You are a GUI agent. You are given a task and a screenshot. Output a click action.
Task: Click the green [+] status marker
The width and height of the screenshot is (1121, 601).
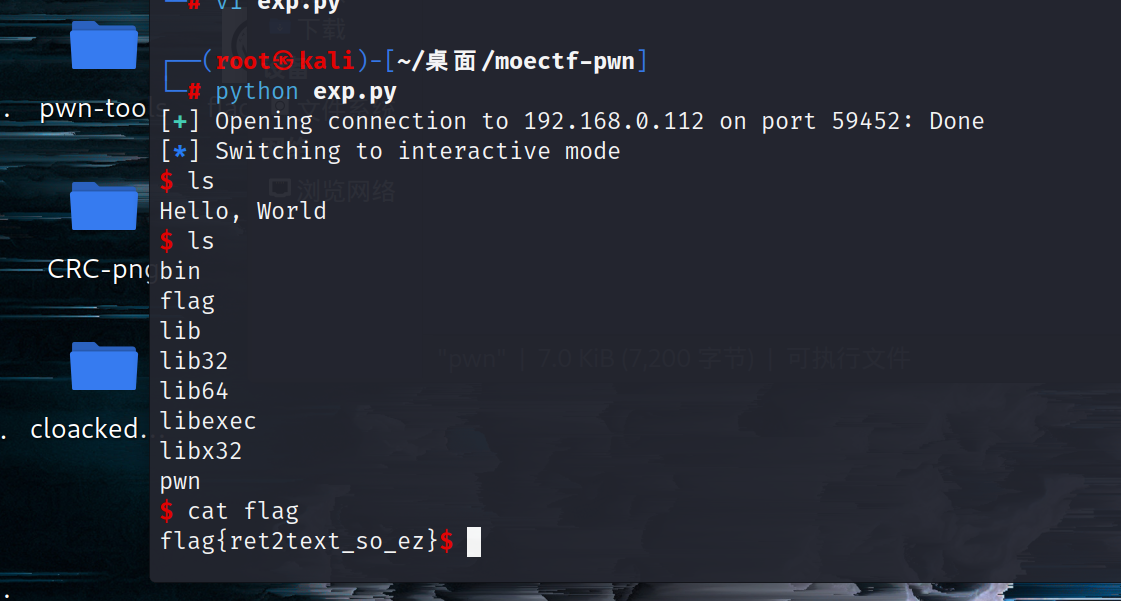tap(180, 121)
